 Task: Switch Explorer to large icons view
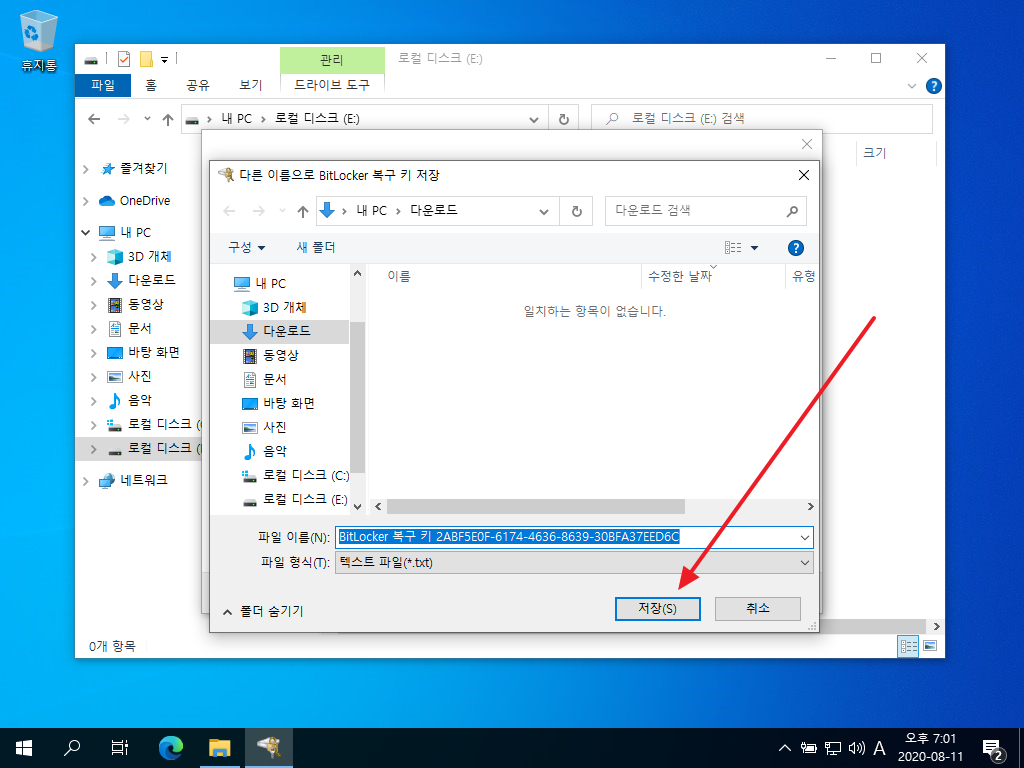click(931, 646)
